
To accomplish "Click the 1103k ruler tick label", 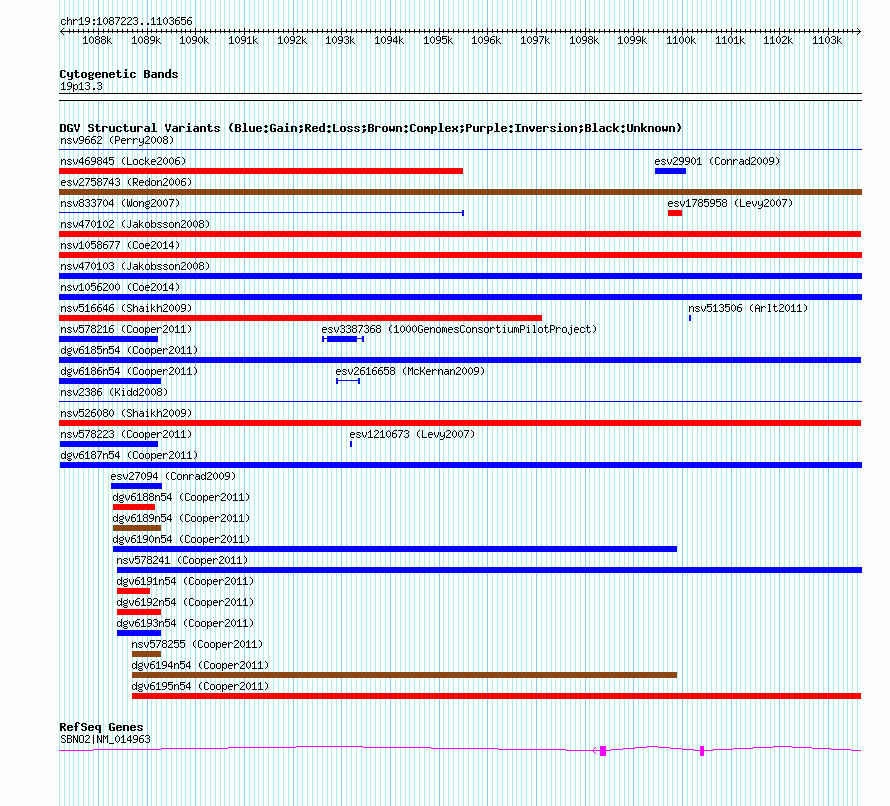I will [x=827, y=40].
